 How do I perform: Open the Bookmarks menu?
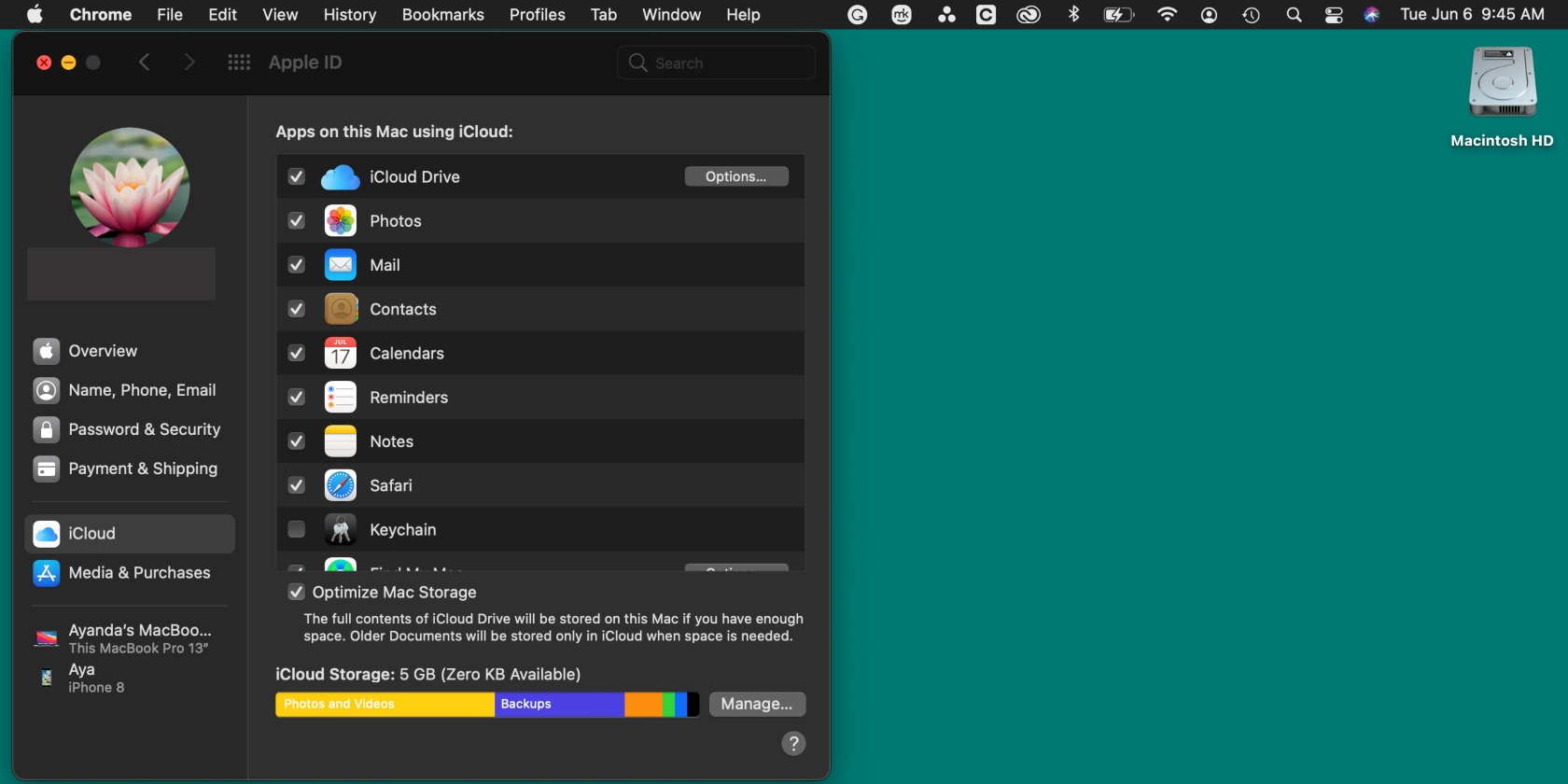click(442, 15)
